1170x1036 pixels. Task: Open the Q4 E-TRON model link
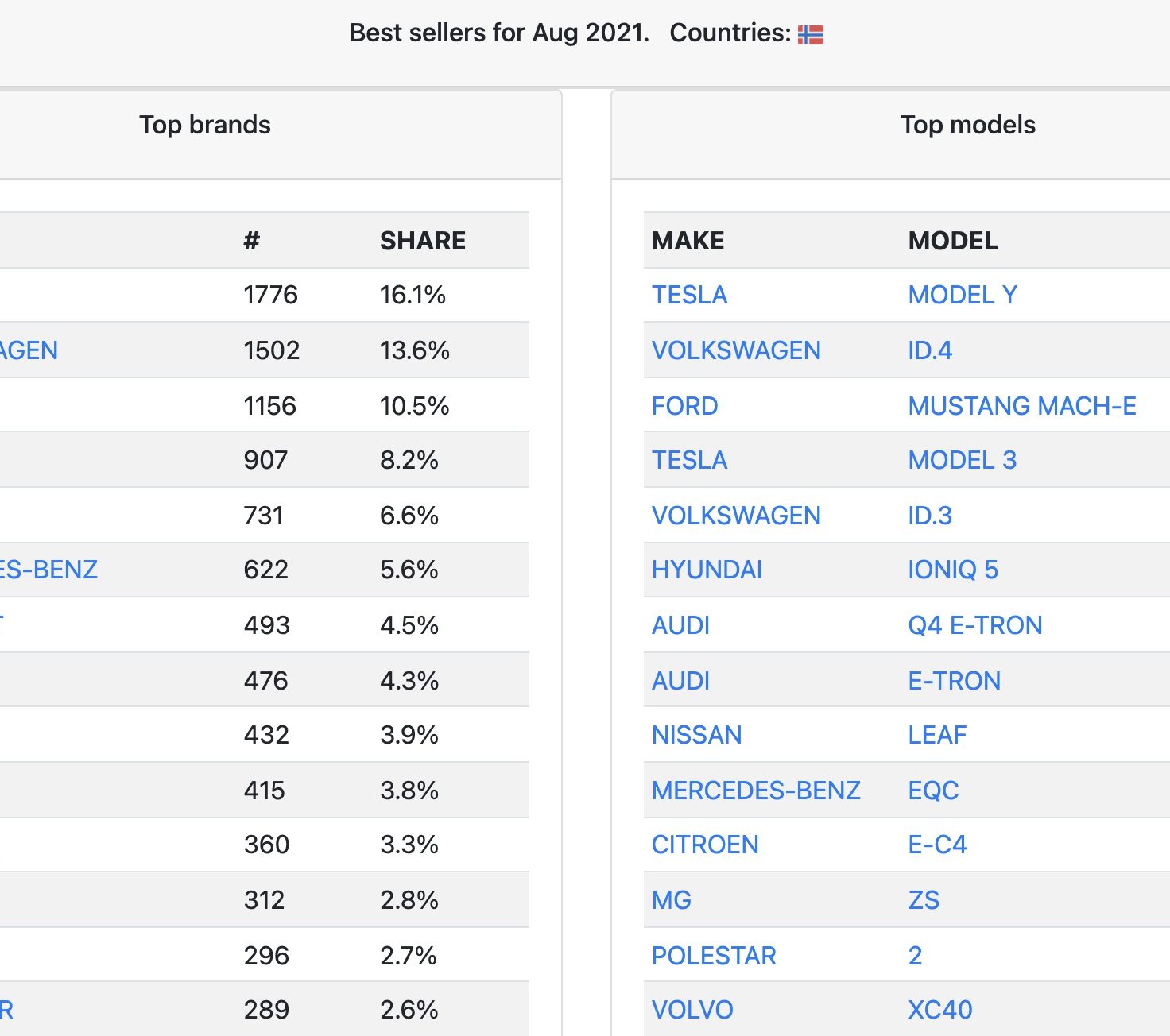(x=975, y=625)
